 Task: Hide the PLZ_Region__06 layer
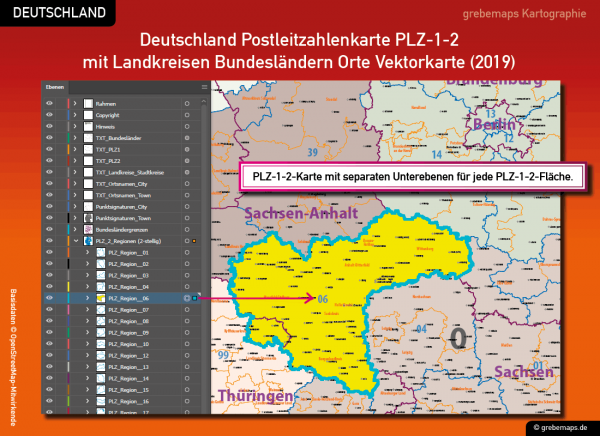point(49,298)
